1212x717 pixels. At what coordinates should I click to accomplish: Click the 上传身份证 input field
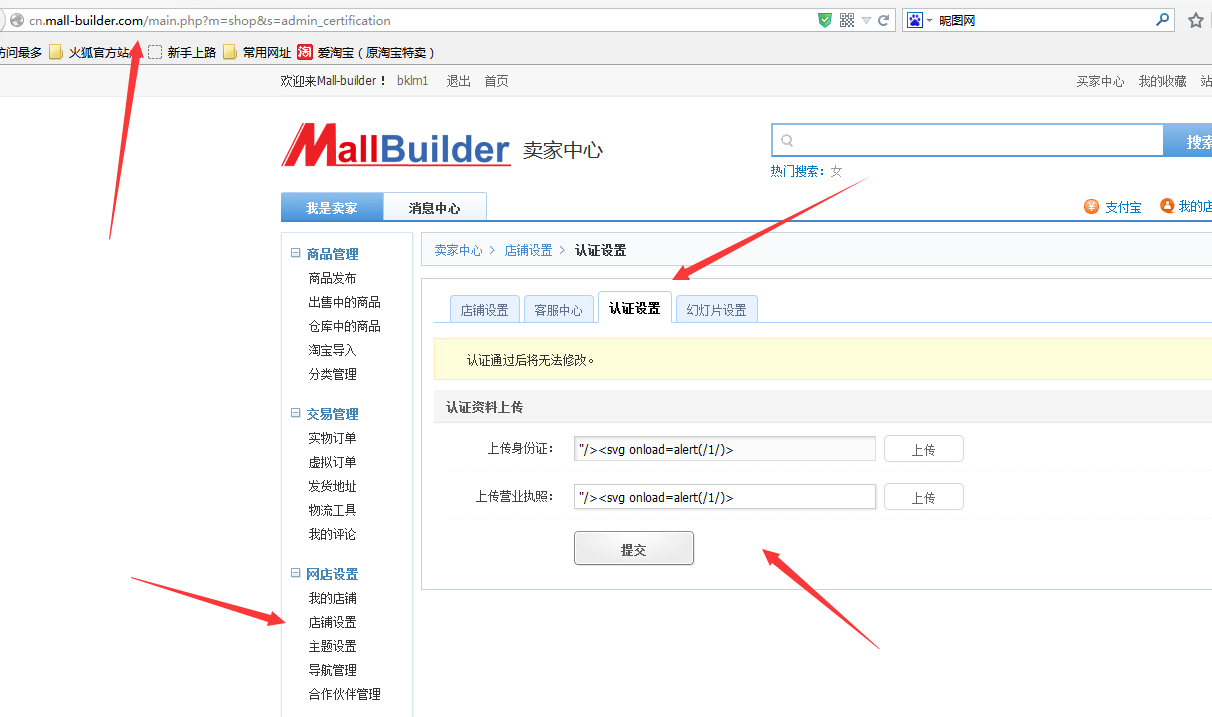(x=725, y=449)
